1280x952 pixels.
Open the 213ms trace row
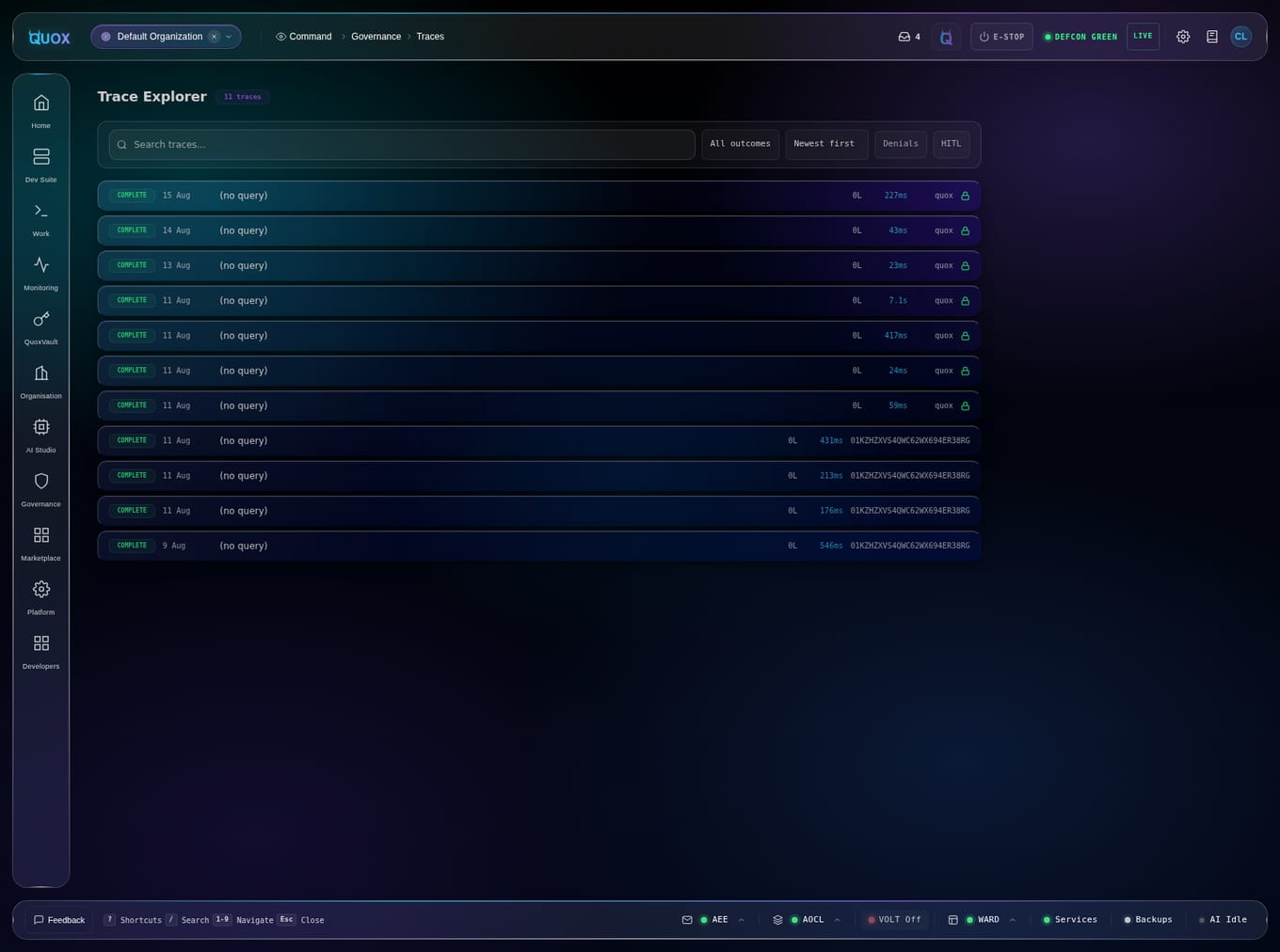click(538, 476)
